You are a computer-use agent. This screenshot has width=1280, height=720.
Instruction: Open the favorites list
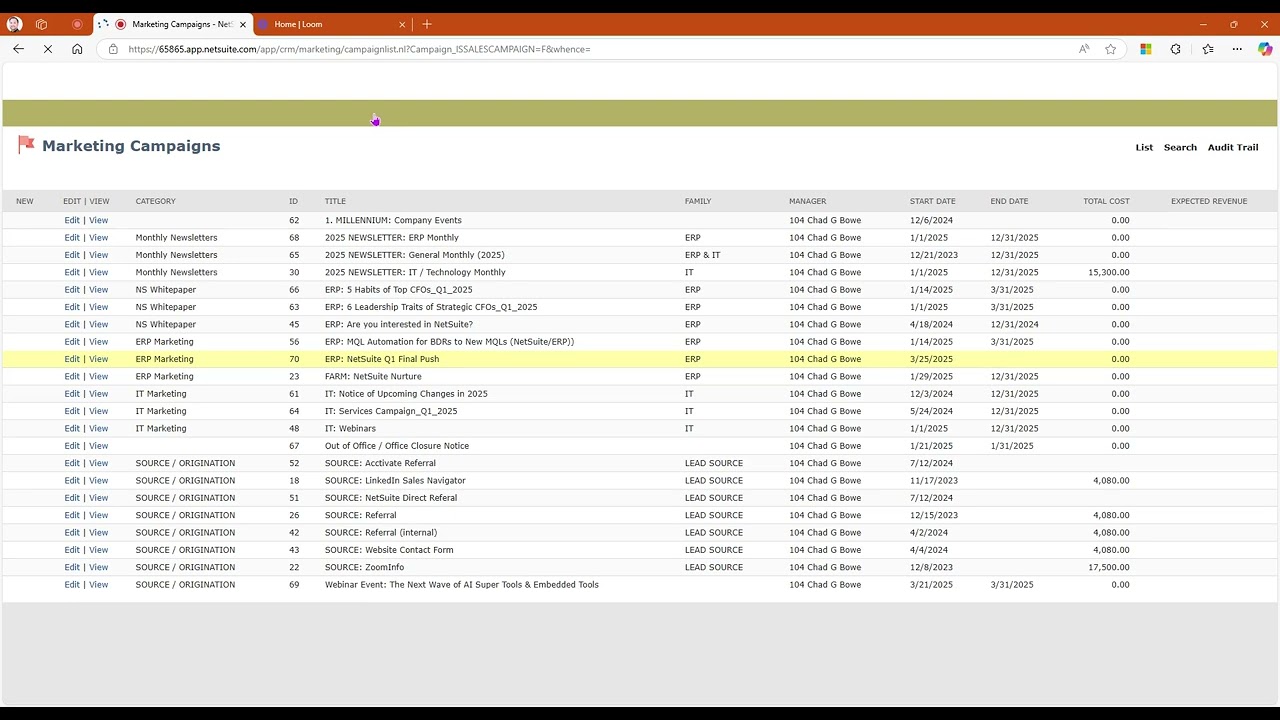click(x=1208, y=49)
